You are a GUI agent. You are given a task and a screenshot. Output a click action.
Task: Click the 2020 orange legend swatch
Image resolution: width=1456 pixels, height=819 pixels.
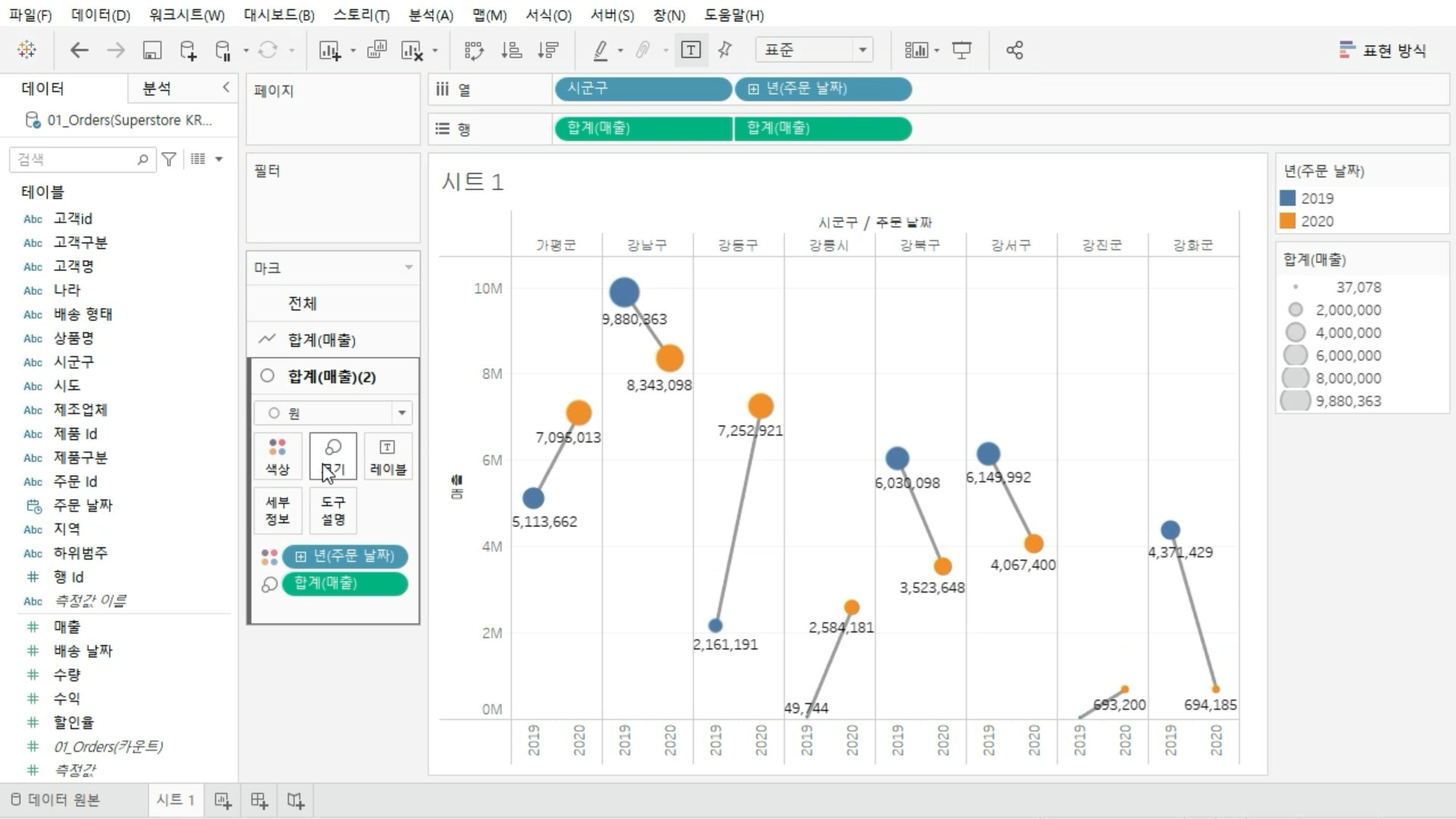1288,221
